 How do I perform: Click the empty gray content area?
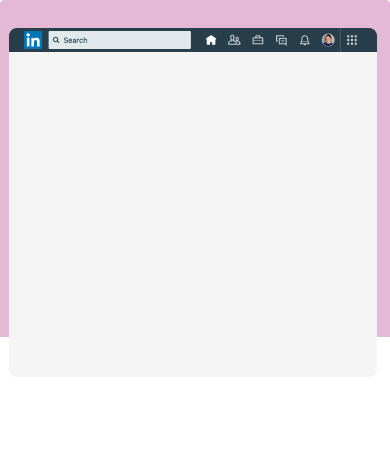click(x=193, y=213)
